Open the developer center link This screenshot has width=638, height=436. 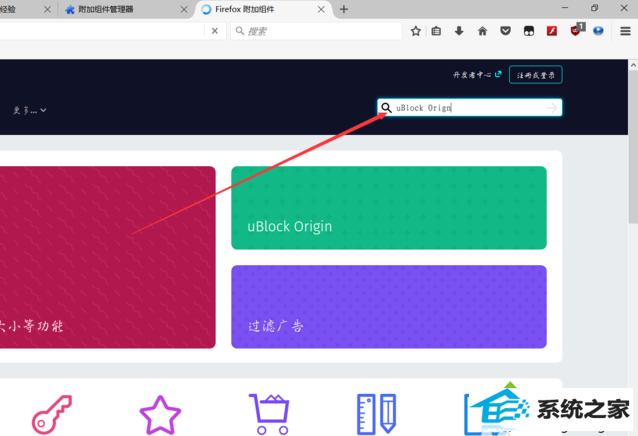click(x=477, y=75)
